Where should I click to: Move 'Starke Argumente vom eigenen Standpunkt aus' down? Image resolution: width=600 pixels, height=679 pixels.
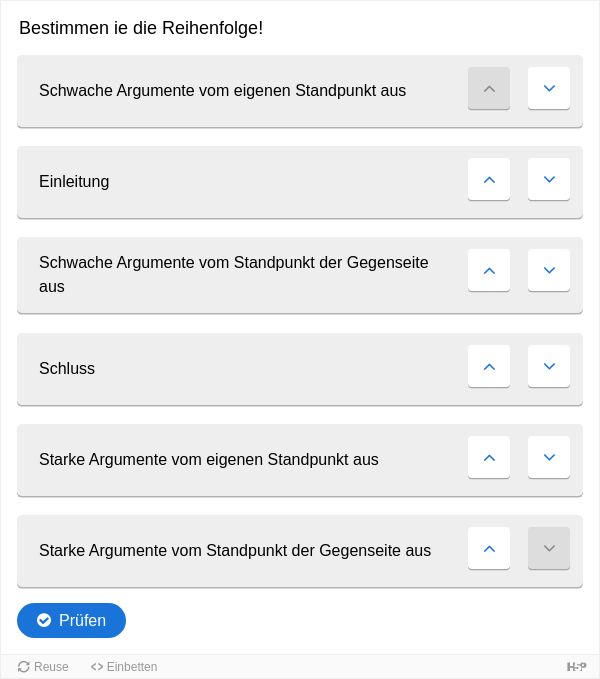549,457
